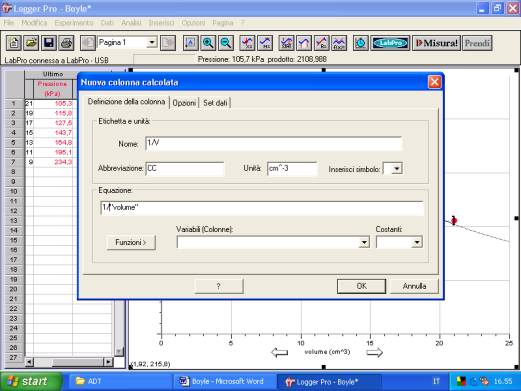Open the Pagina menu
This screenshot has height=391, width=521.
223,23
